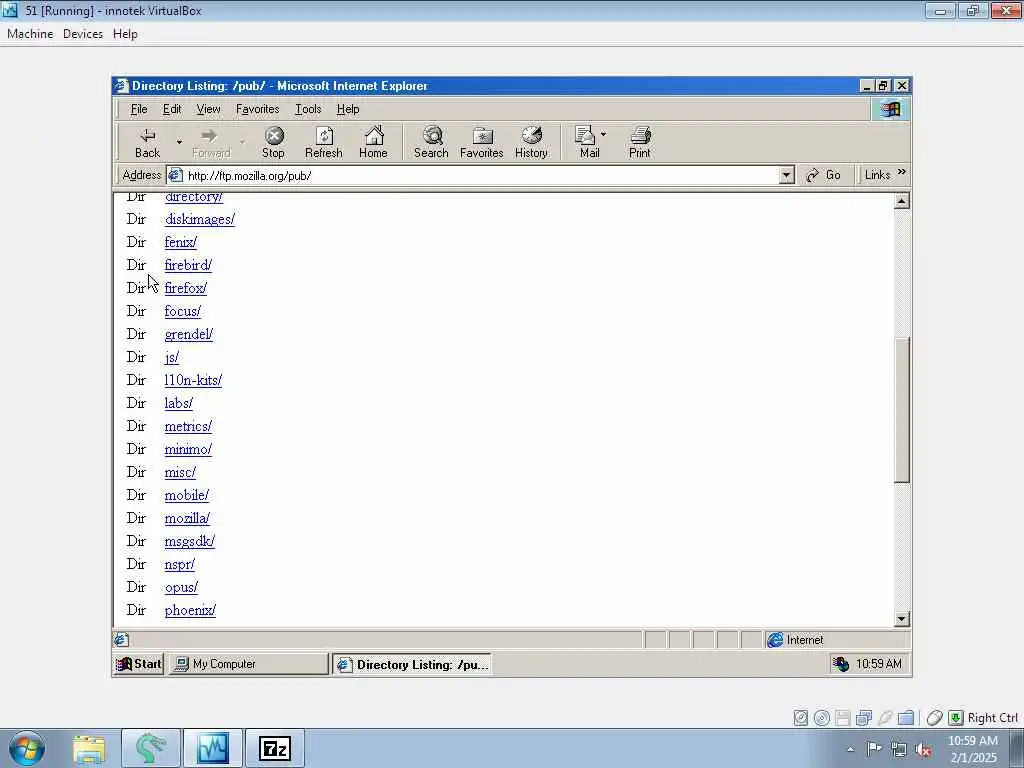Show browsing History pane
Image resolution: width=1024 pixels, height=768 pixels.
532,142
